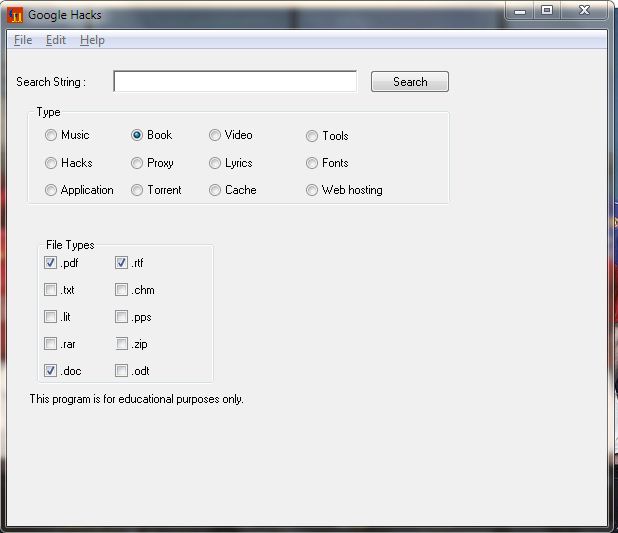The width and height of the screenshot is (618, 533).
Task: Open the Edit menu
Action: [56, 40]
